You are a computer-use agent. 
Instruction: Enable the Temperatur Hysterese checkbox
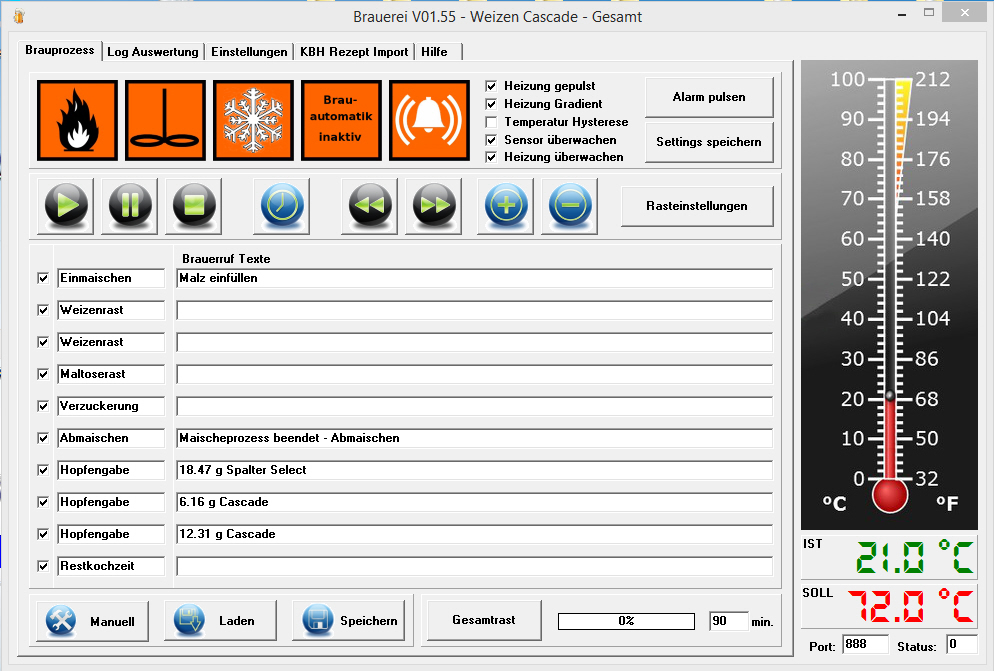pos(491,122)
